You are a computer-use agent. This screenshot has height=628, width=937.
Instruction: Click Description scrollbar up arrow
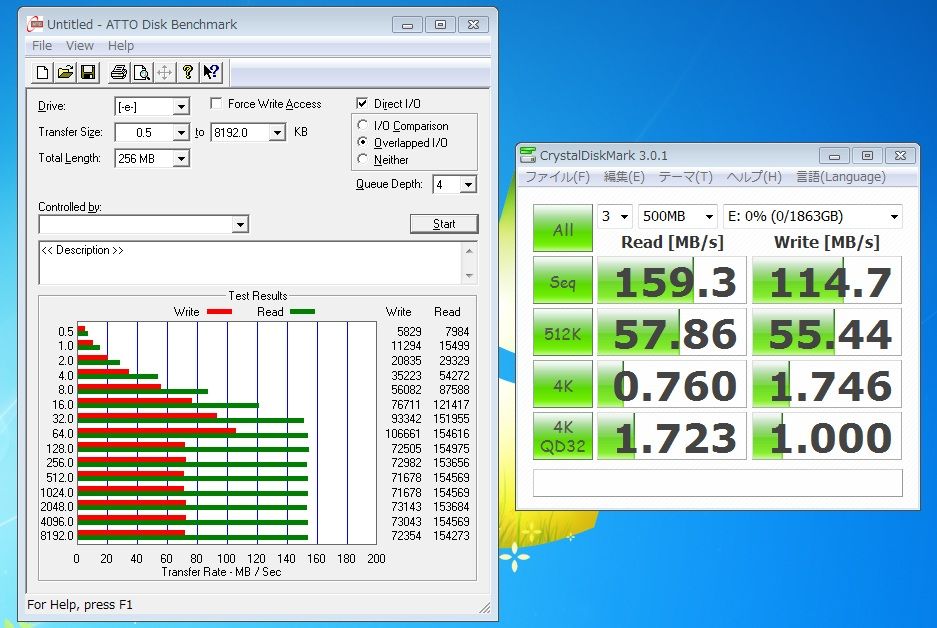[x=469, y=251]
